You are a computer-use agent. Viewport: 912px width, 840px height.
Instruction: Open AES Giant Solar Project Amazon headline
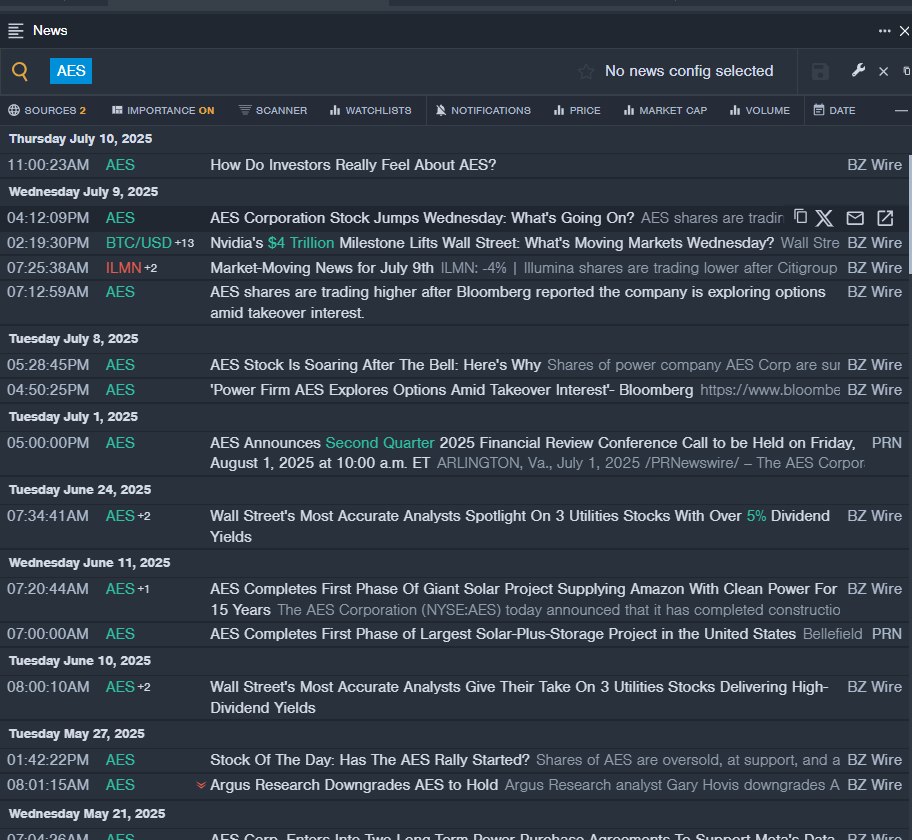tap(523, 600)
